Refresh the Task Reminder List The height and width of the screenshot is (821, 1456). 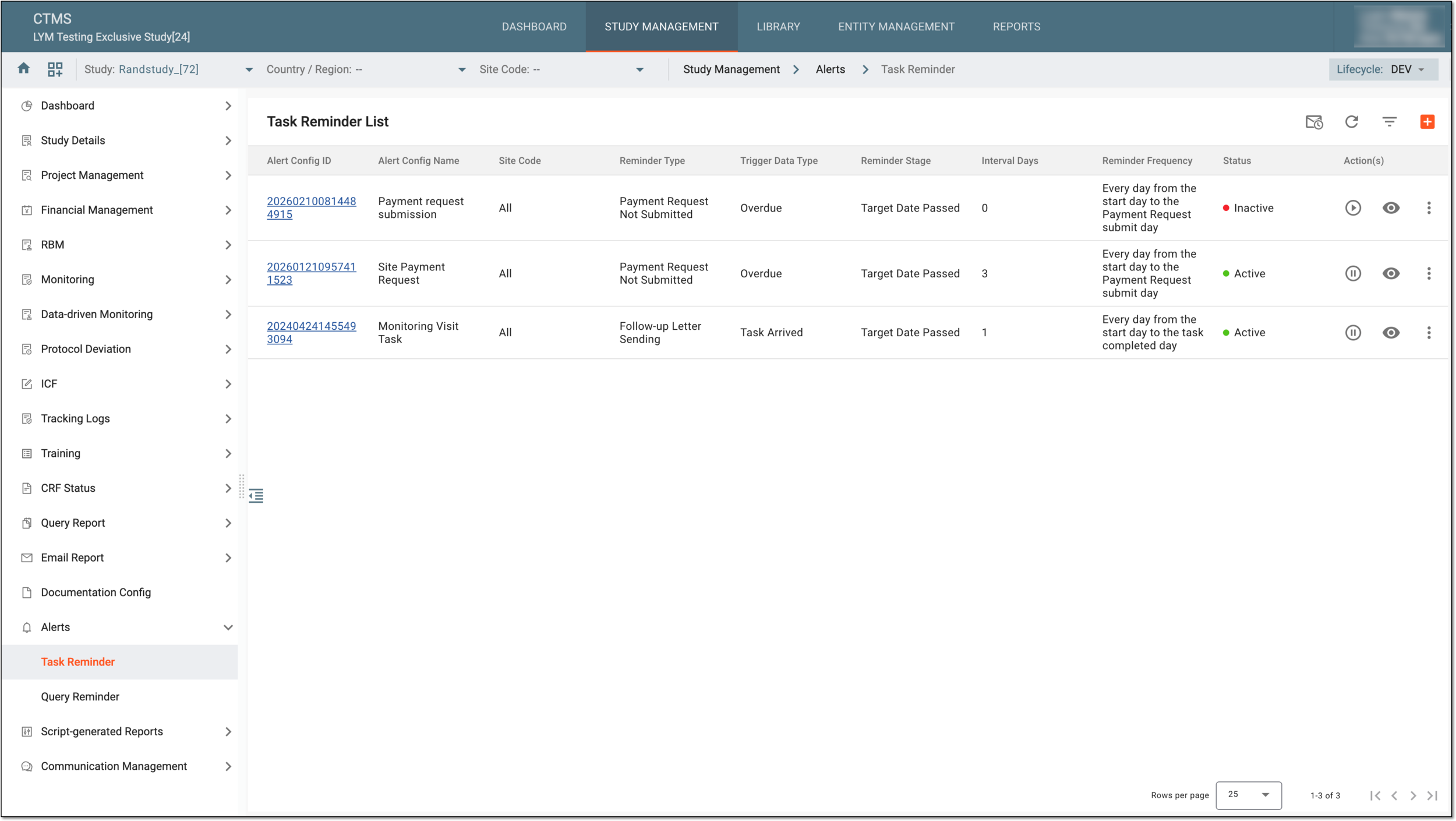pos(1352,122)
